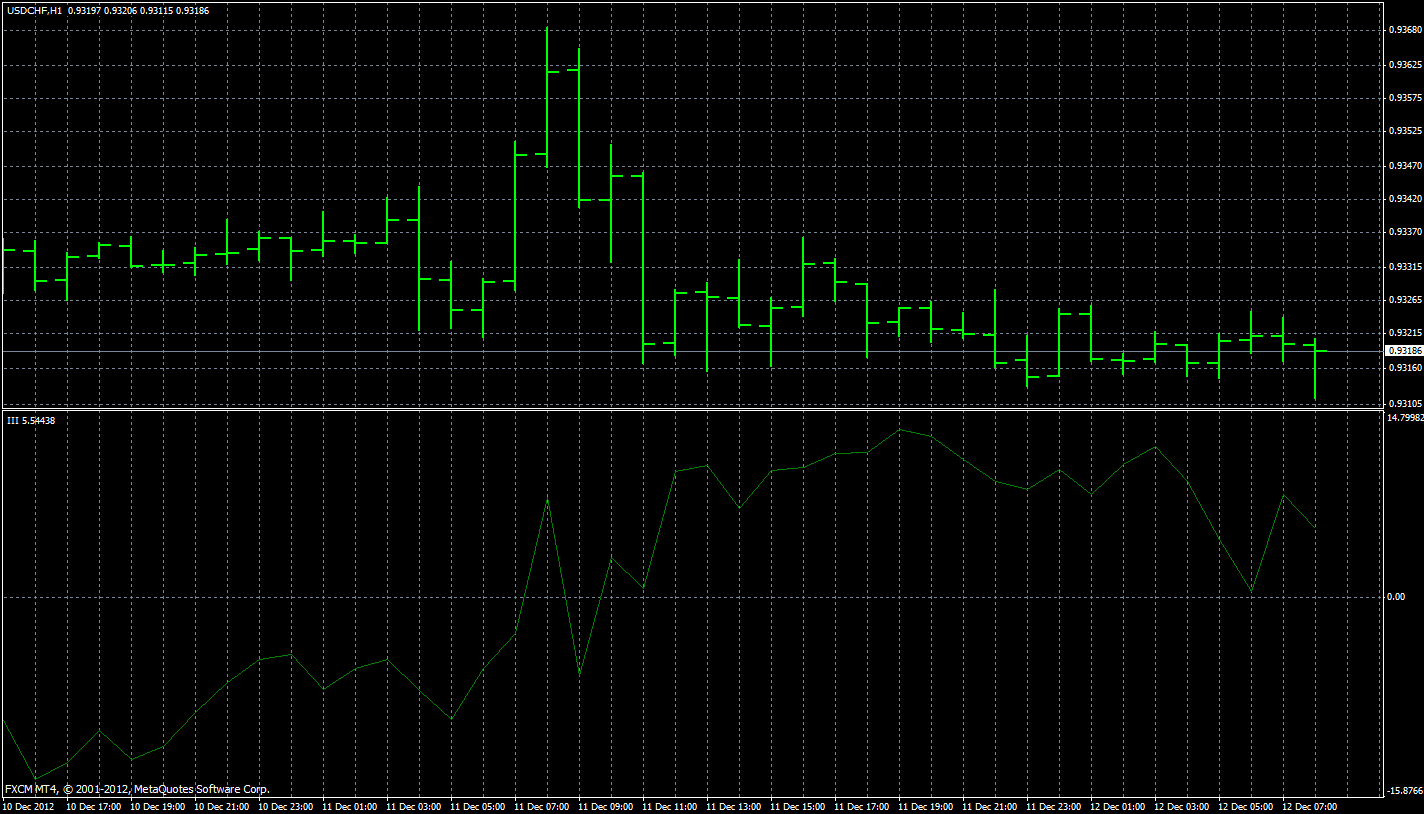Screen dimensions: 1424x814
Task: Click the 11 Dec 13:00 time label
Action: [736, 806]
